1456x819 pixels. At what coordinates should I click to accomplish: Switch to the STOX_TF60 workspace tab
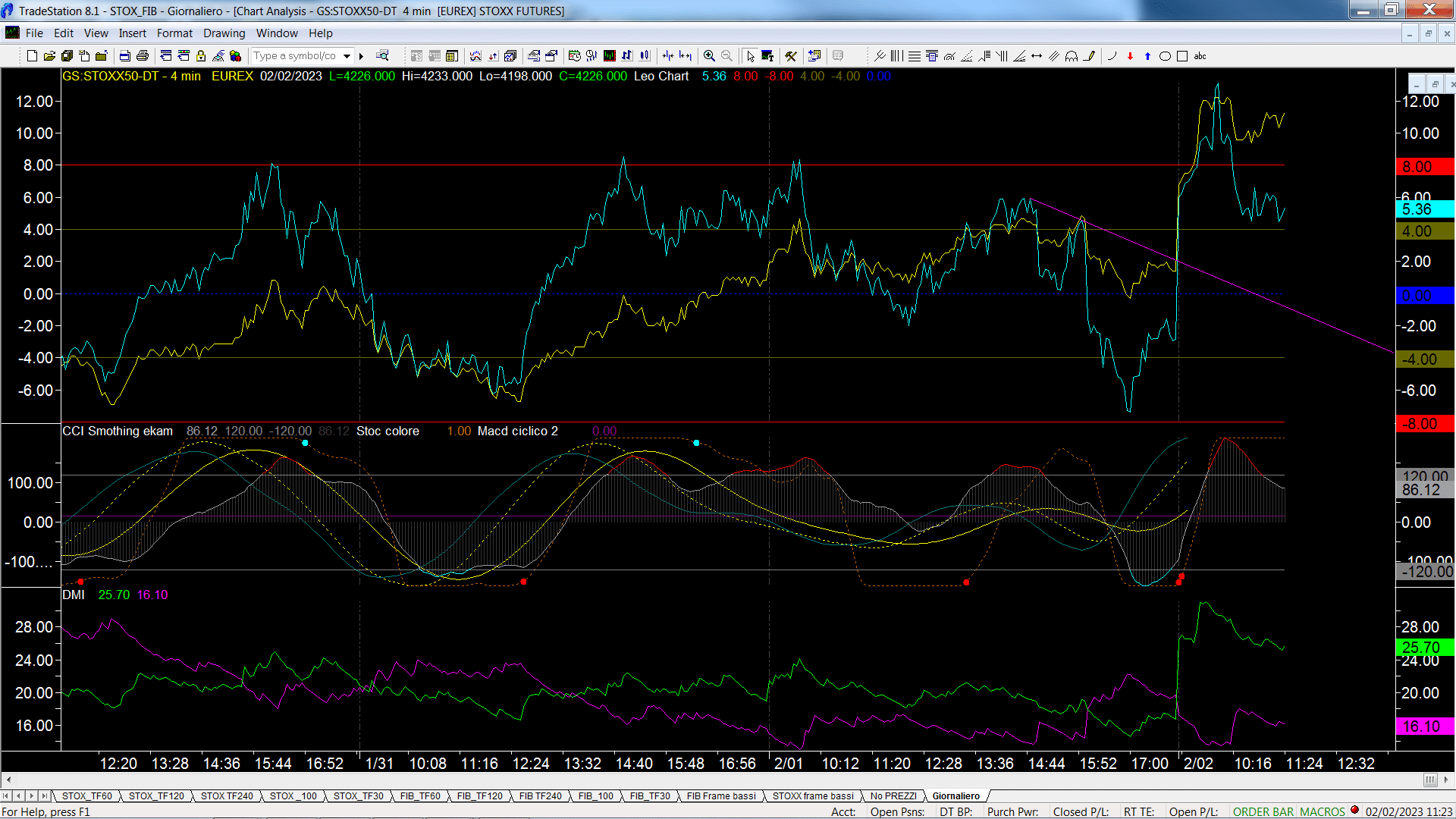tap(86, 795)
